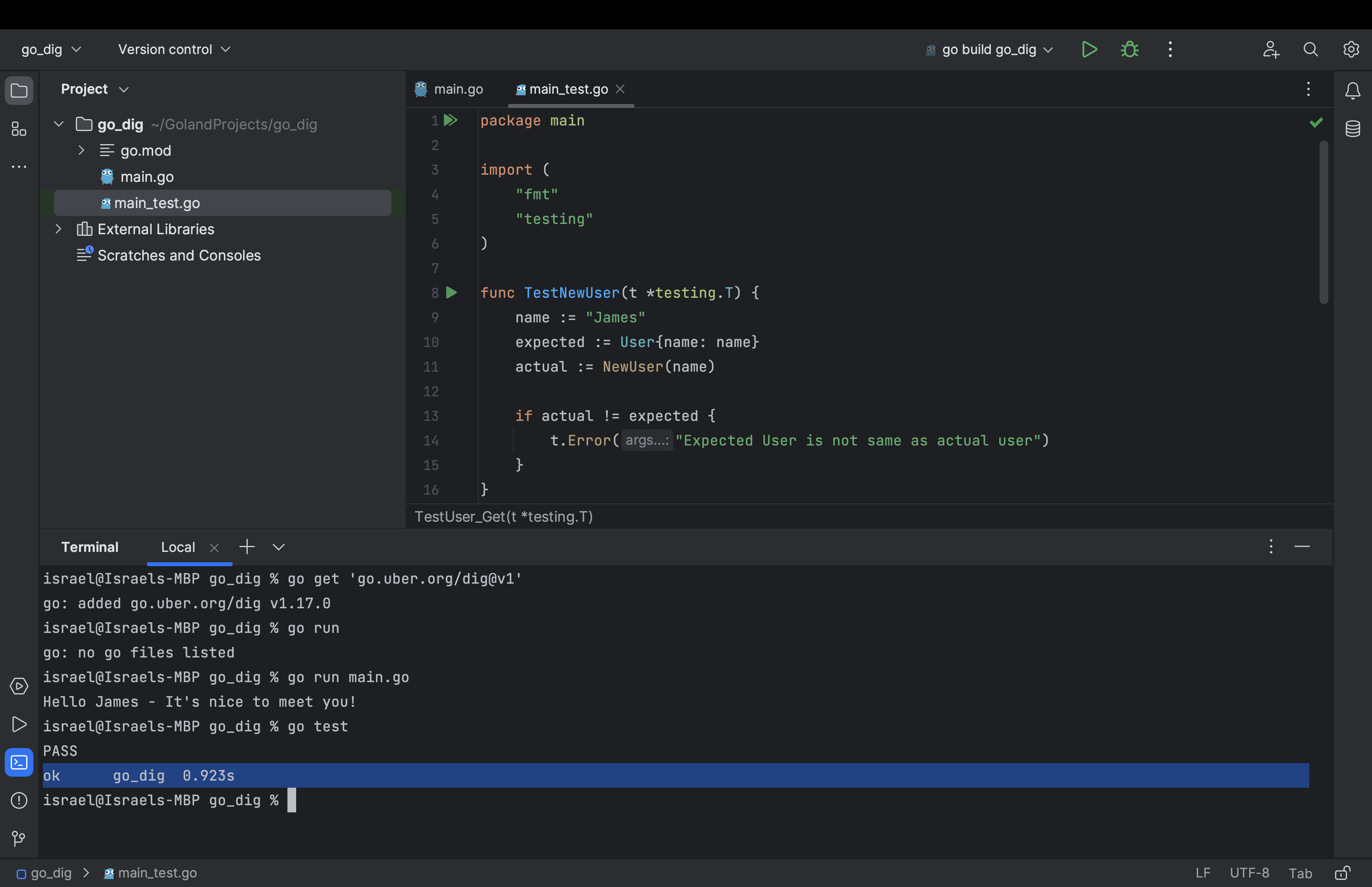The image size is (1372, 887).
Task: Run TestNewUser from the gutter arrow
Action: (452, 293)
